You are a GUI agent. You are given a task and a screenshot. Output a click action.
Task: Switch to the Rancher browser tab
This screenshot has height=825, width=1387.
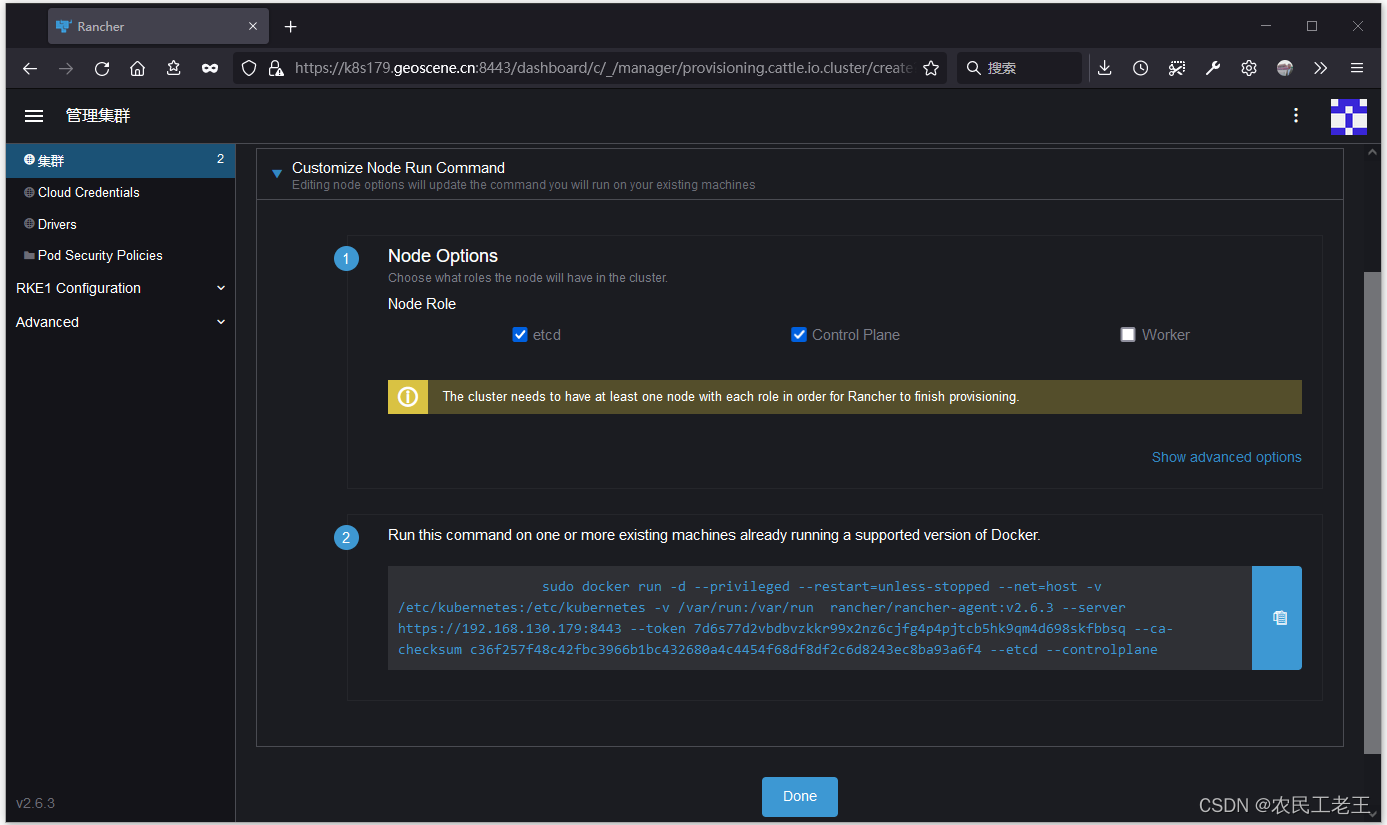[x=157, y=27]
